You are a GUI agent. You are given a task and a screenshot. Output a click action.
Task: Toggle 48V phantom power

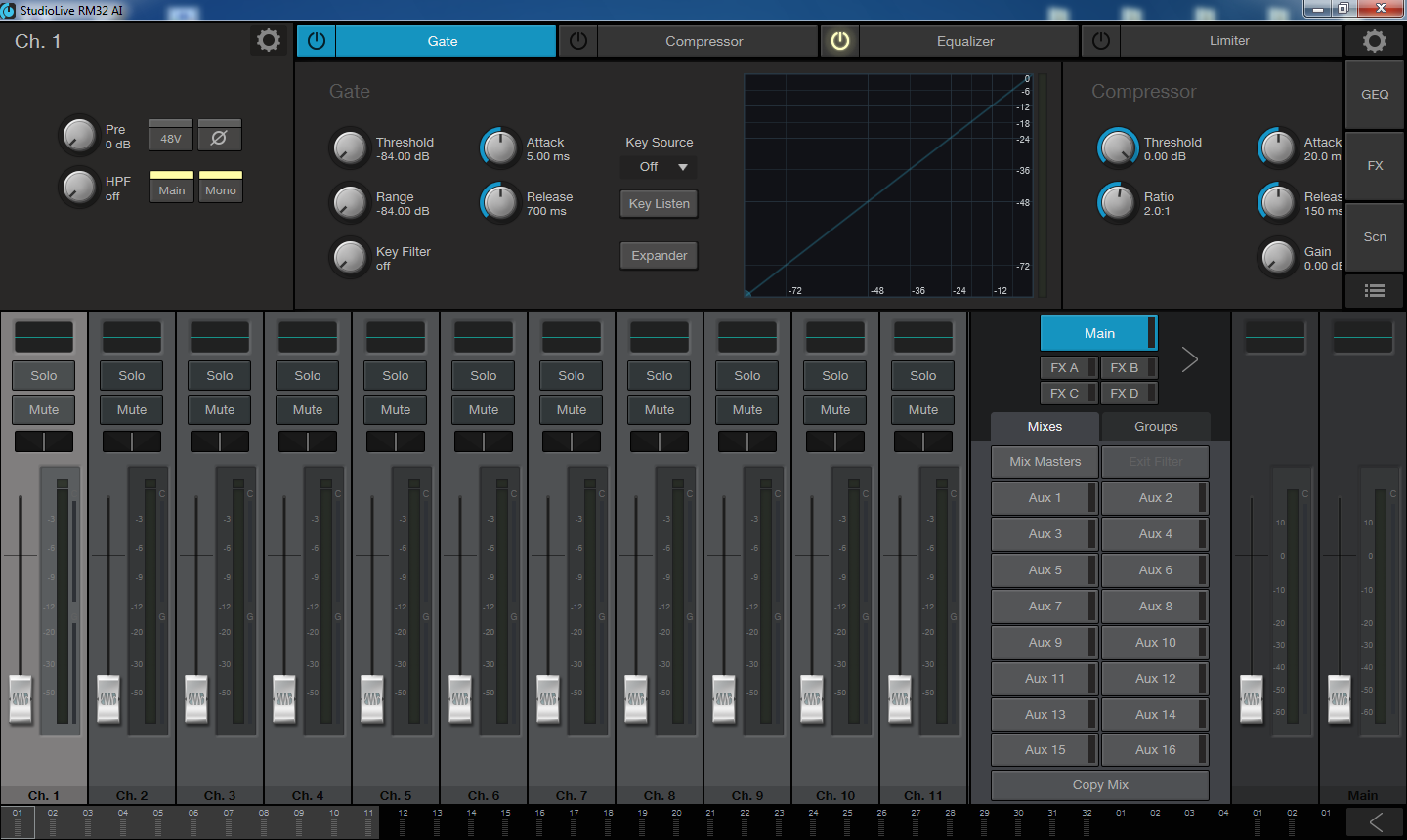click(x=171, y=138)
